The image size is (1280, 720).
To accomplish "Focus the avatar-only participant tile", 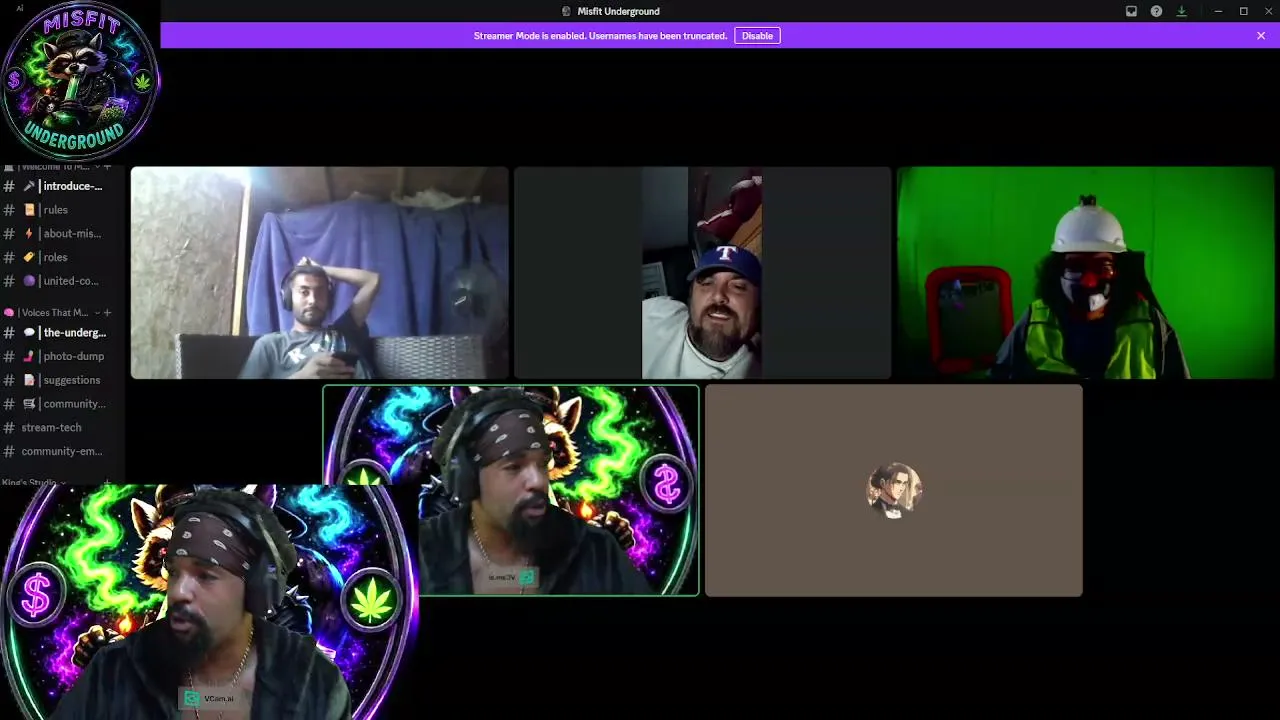I will coord(894,491).
